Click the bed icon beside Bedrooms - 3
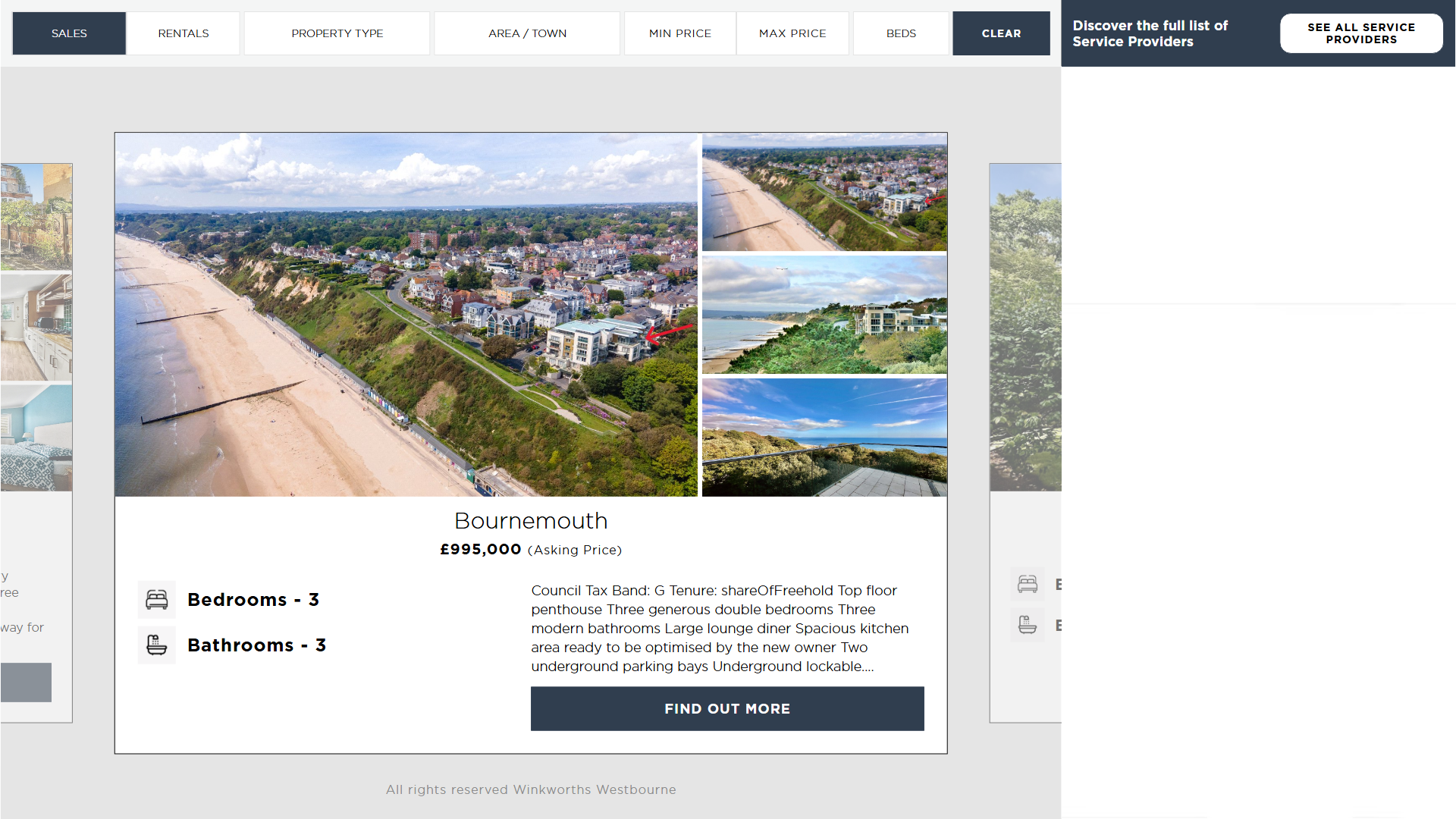Screen dimensions: 1456x819 click(x=157, y=600)
